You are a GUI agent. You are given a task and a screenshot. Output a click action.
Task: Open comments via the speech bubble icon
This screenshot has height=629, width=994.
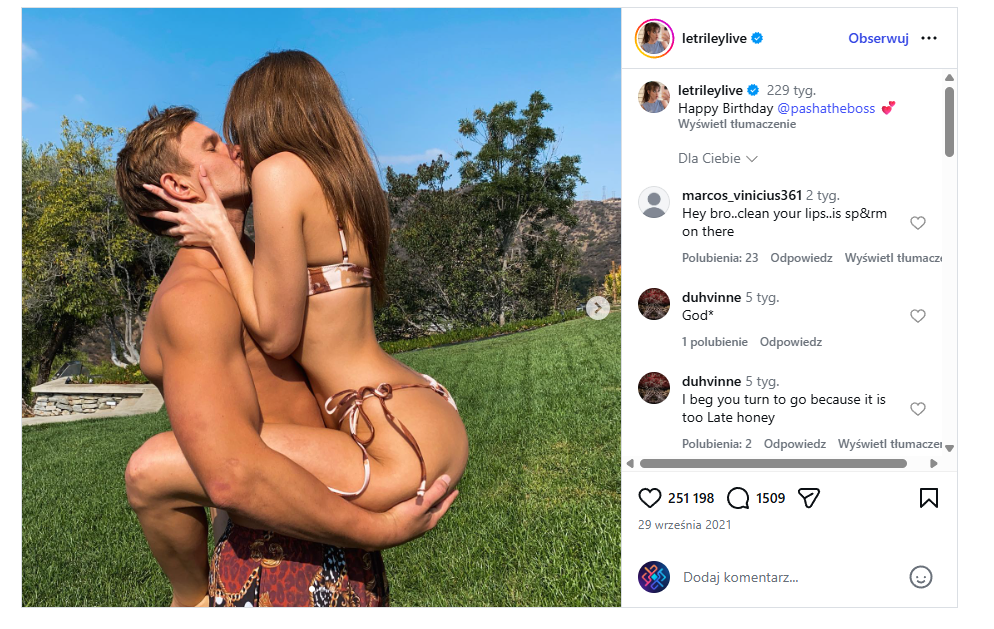point(738,498)
